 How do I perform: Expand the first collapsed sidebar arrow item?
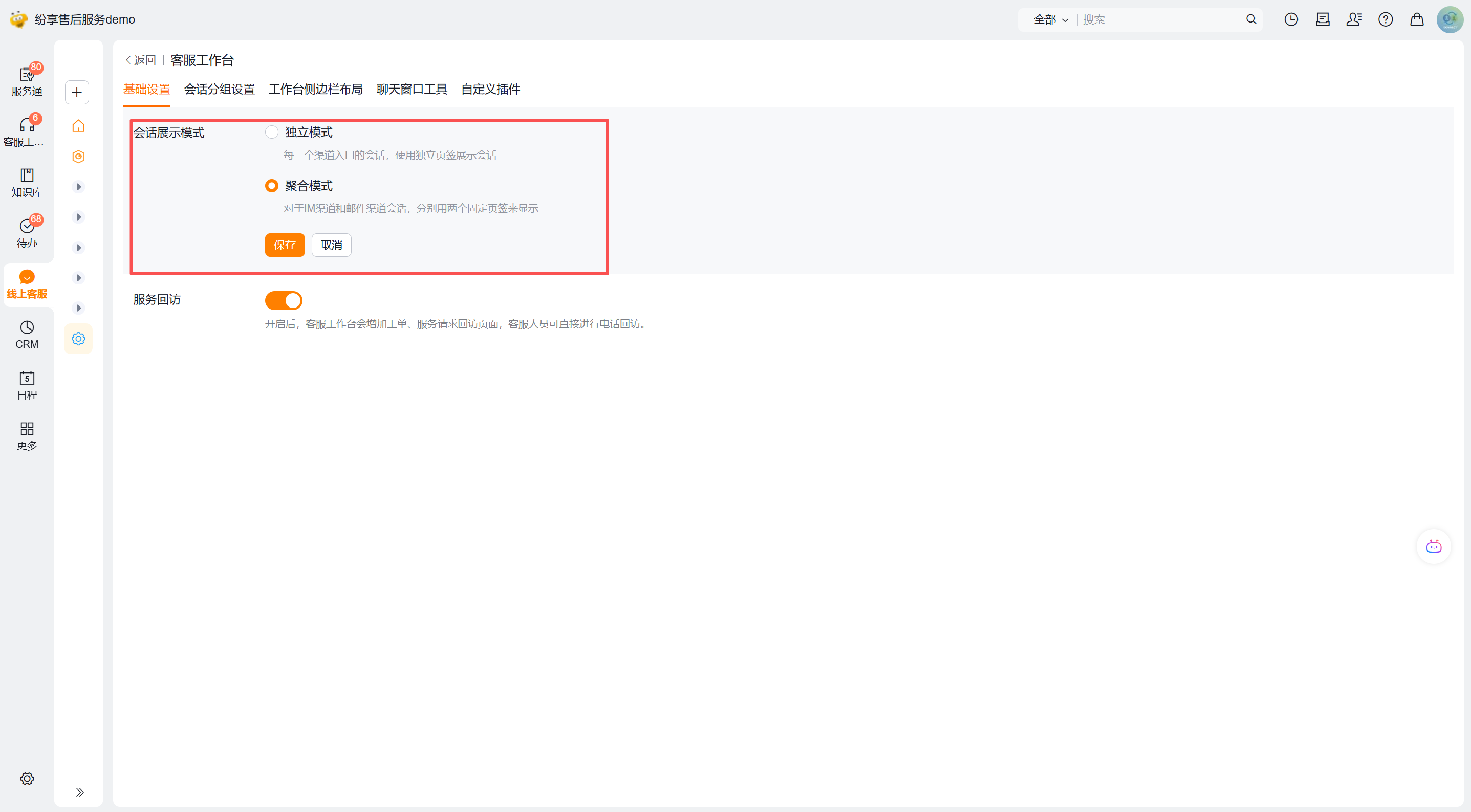[79, 187]
